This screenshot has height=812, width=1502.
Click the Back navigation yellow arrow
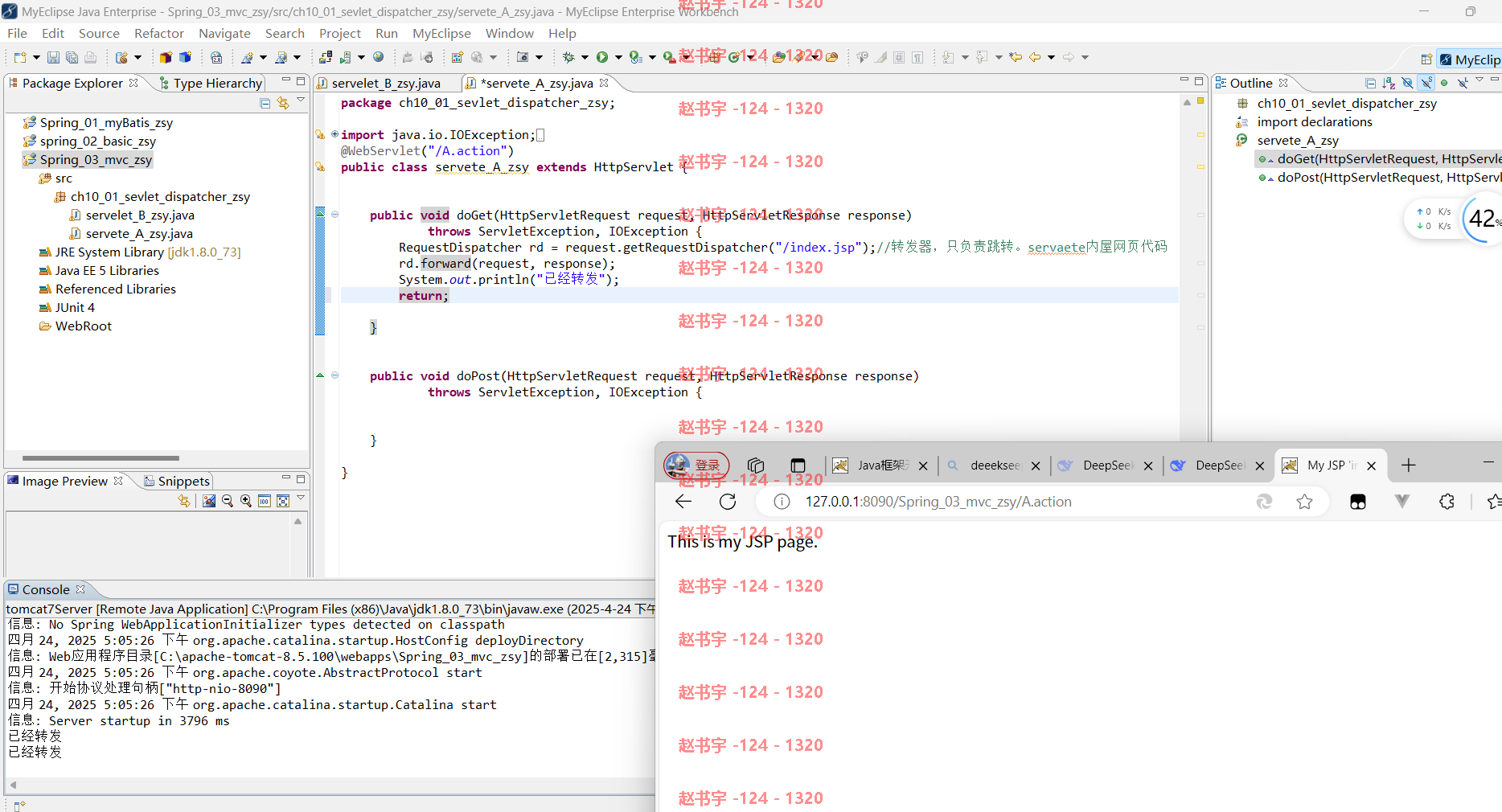1035,57
